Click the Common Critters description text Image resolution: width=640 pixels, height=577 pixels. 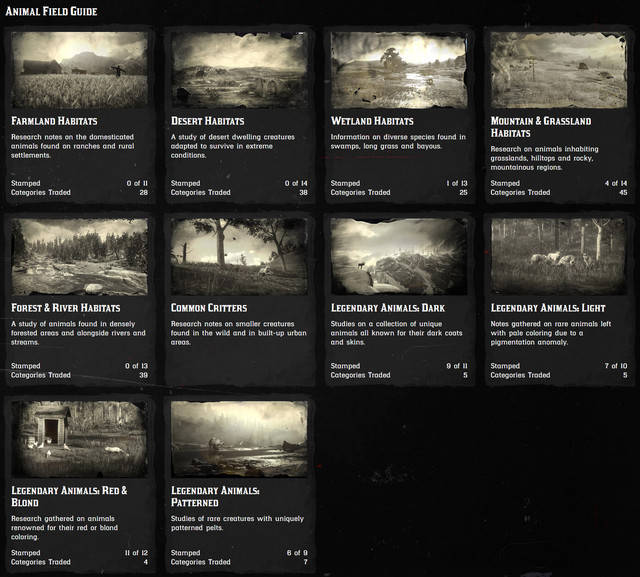[x=239, y=333]
